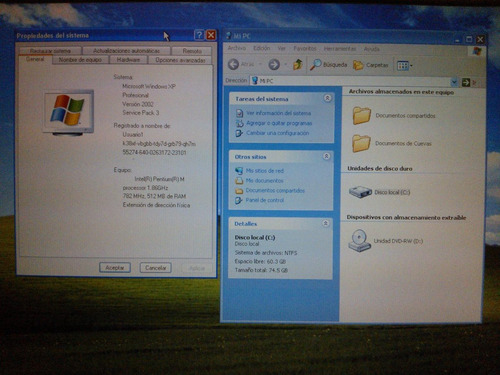This screenshot has height=375, width=500.
Task: Click Ver información del sistema link
Action: click(x=278, y=113)
